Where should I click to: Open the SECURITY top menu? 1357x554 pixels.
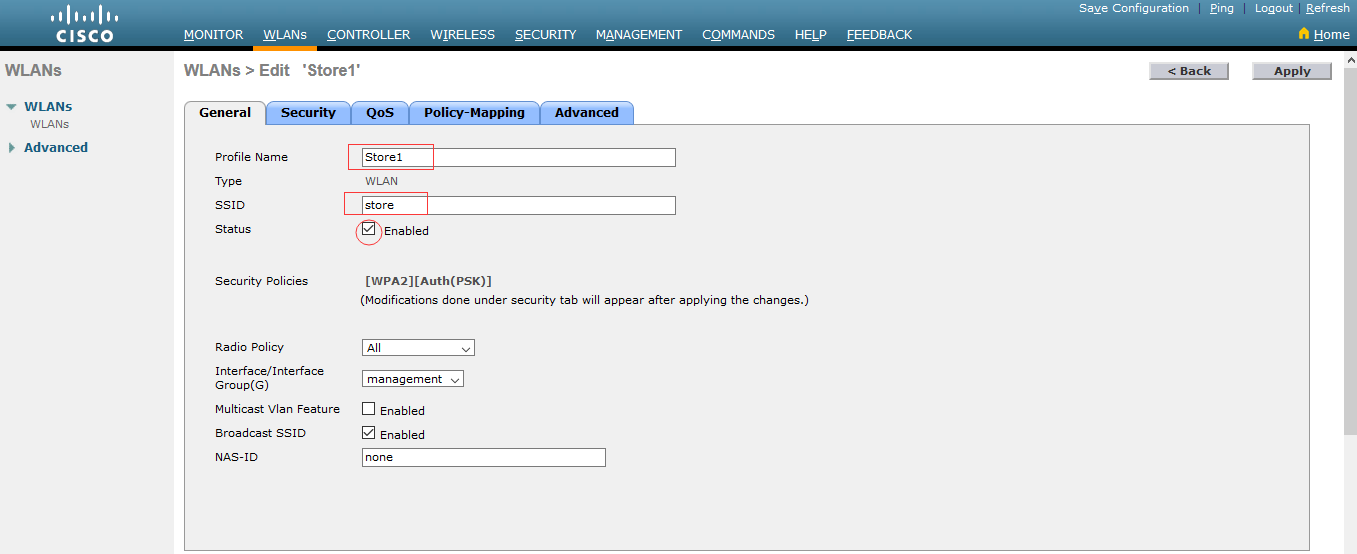545,34
